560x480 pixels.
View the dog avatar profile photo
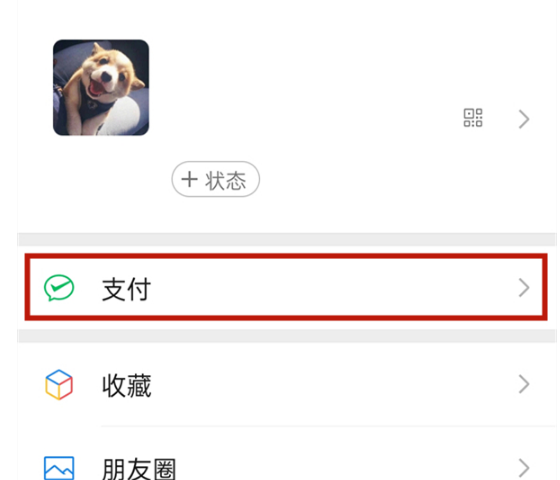tap(101, 88)
